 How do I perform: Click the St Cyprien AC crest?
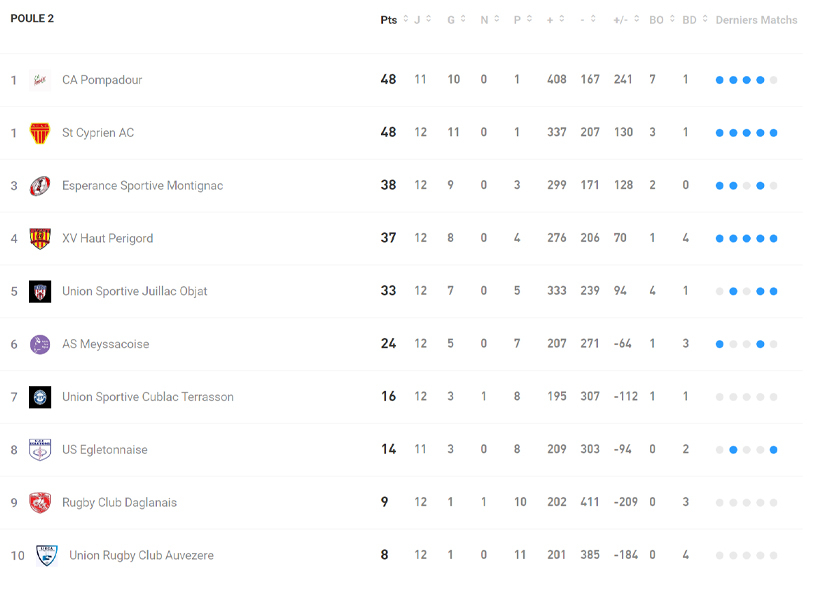pos(40,133)
